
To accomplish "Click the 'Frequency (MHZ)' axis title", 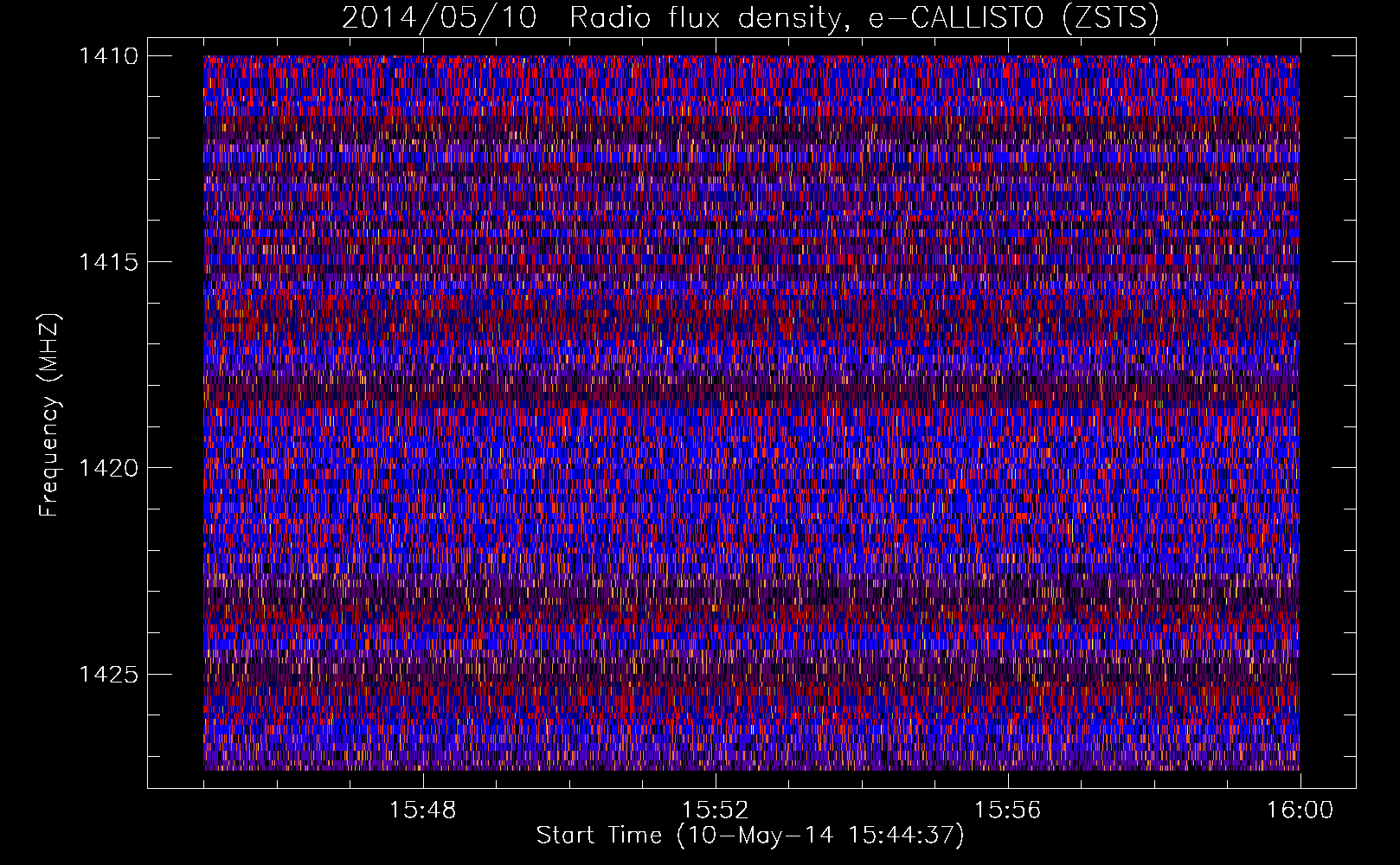I will 50,415.
